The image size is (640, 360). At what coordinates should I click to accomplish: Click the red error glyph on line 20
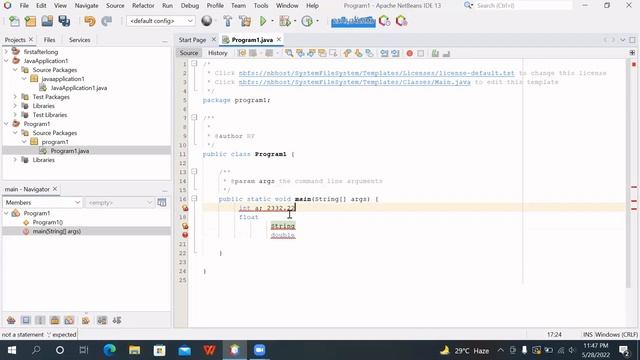point(185,235)
